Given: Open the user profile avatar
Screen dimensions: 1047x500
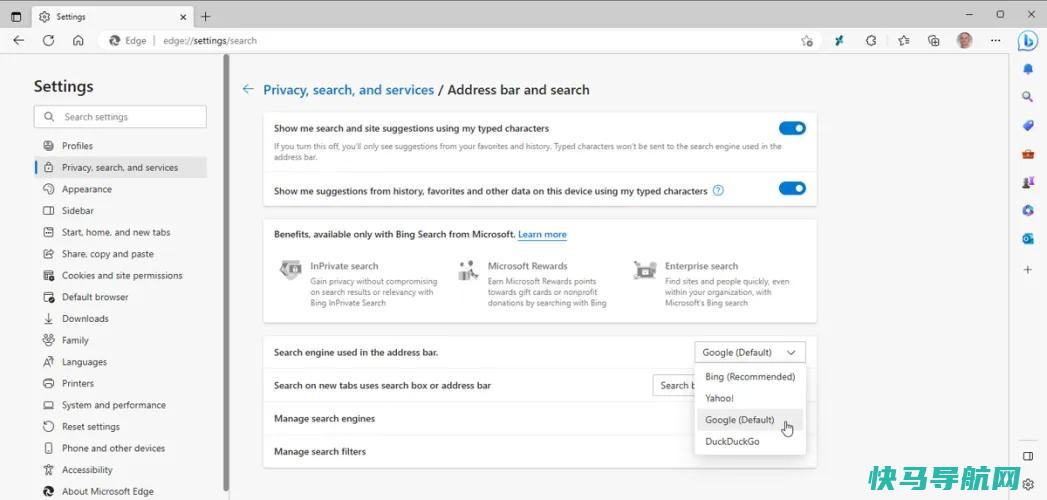Looking at the screenshot, I should (964, 41).
